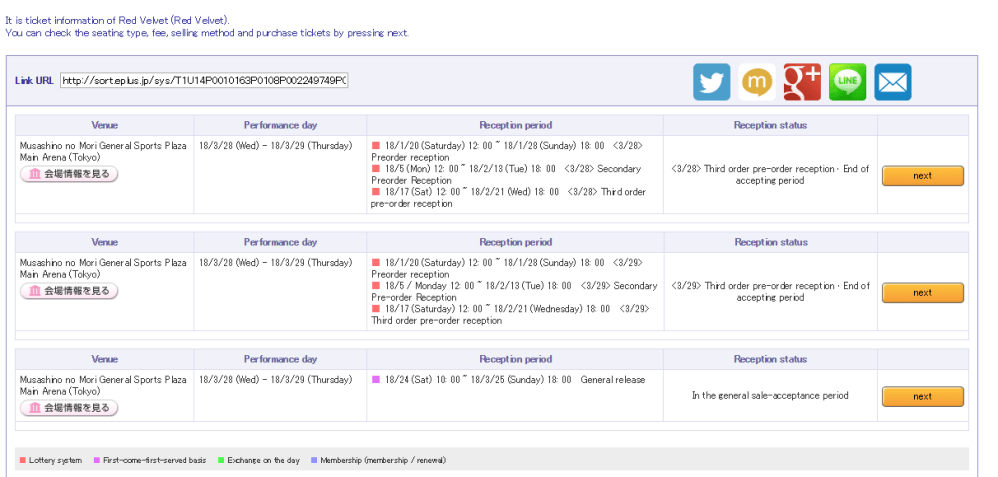Image resolution: width=998 pixels, height=477 pixels.
Task: Click "First-come-first-served basis" legend text
Action: point(155,460)
